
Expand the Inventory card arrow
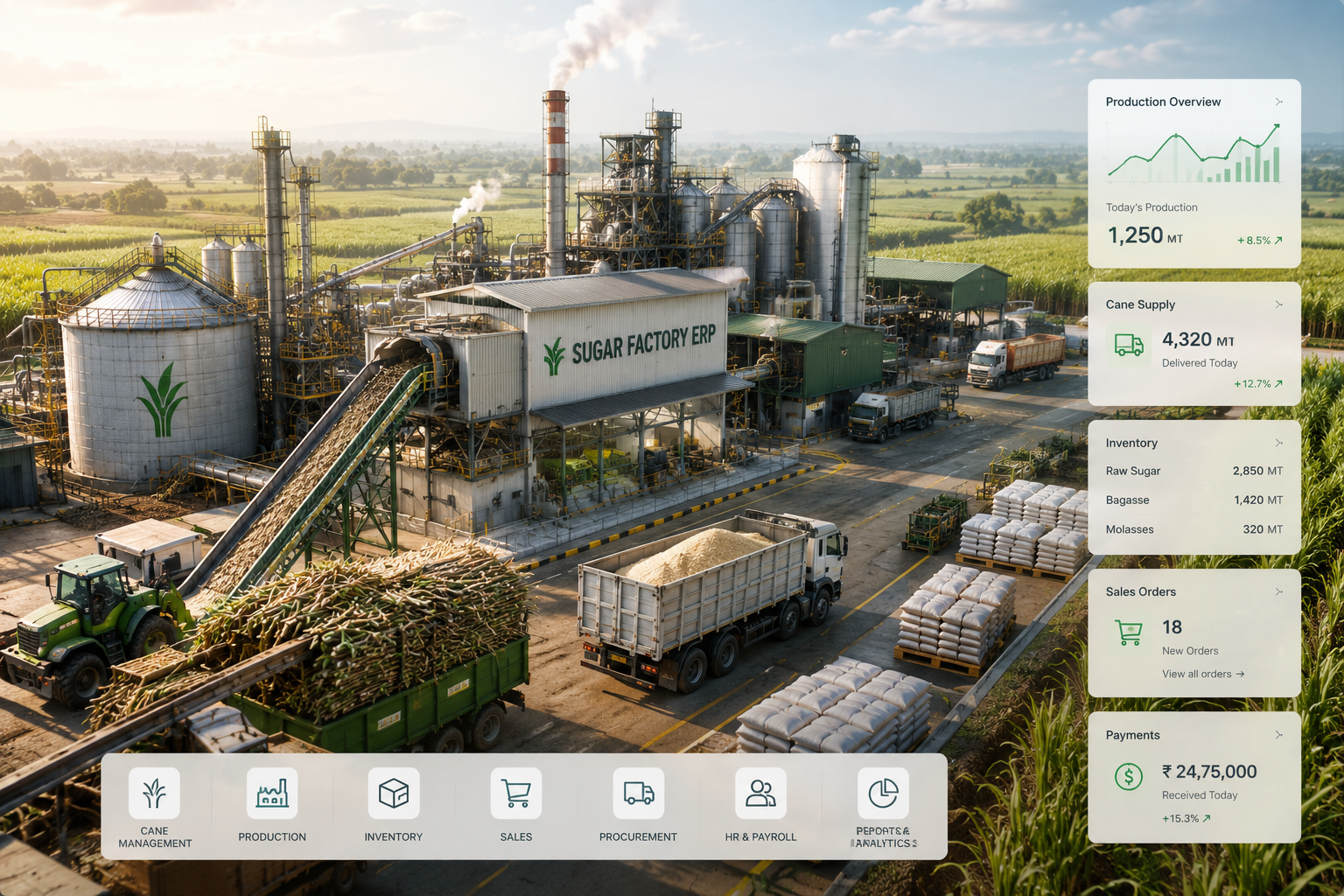1279,443
